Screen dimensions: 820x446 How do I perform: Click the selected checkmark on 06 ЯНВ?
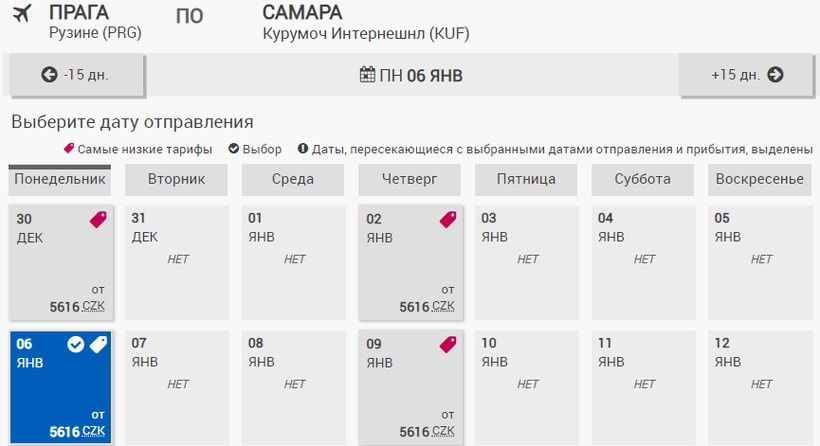[76, 345]
